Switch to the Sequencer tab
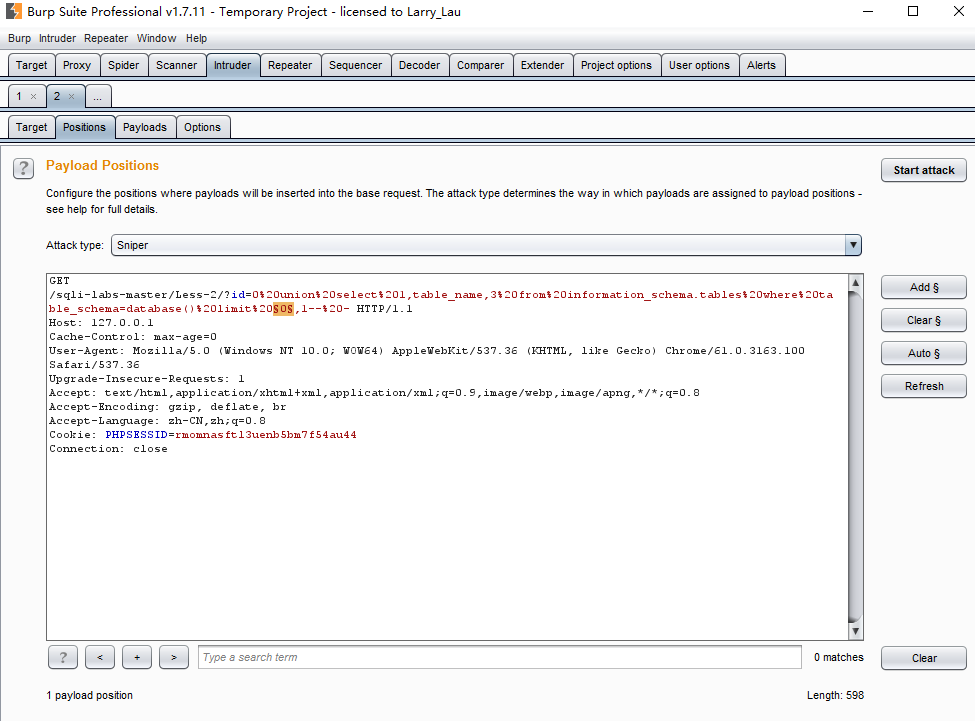Viewport: 975px width, 721px height. point(356,65)
